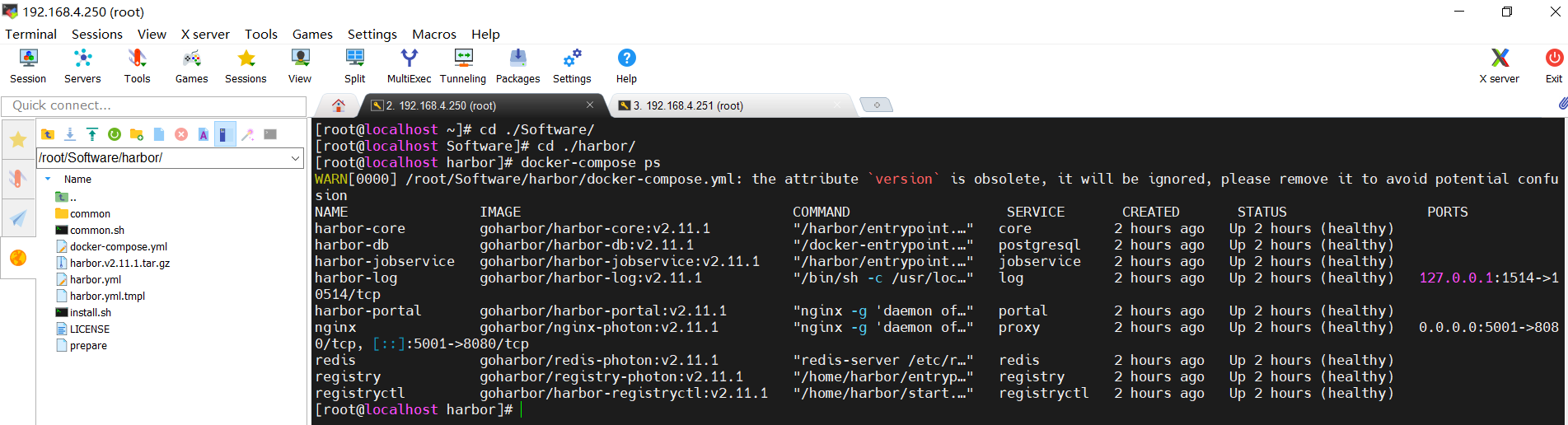Download selected file in SFTP panel
1568x425 pixels.
point(70,134)
